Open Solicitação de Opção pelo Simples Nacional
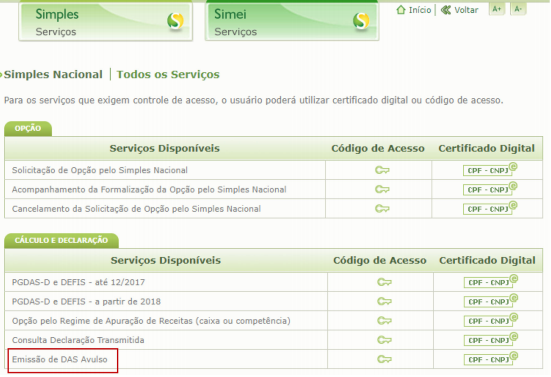This screenshot has height=377, width=551. [x=100, y=170]
